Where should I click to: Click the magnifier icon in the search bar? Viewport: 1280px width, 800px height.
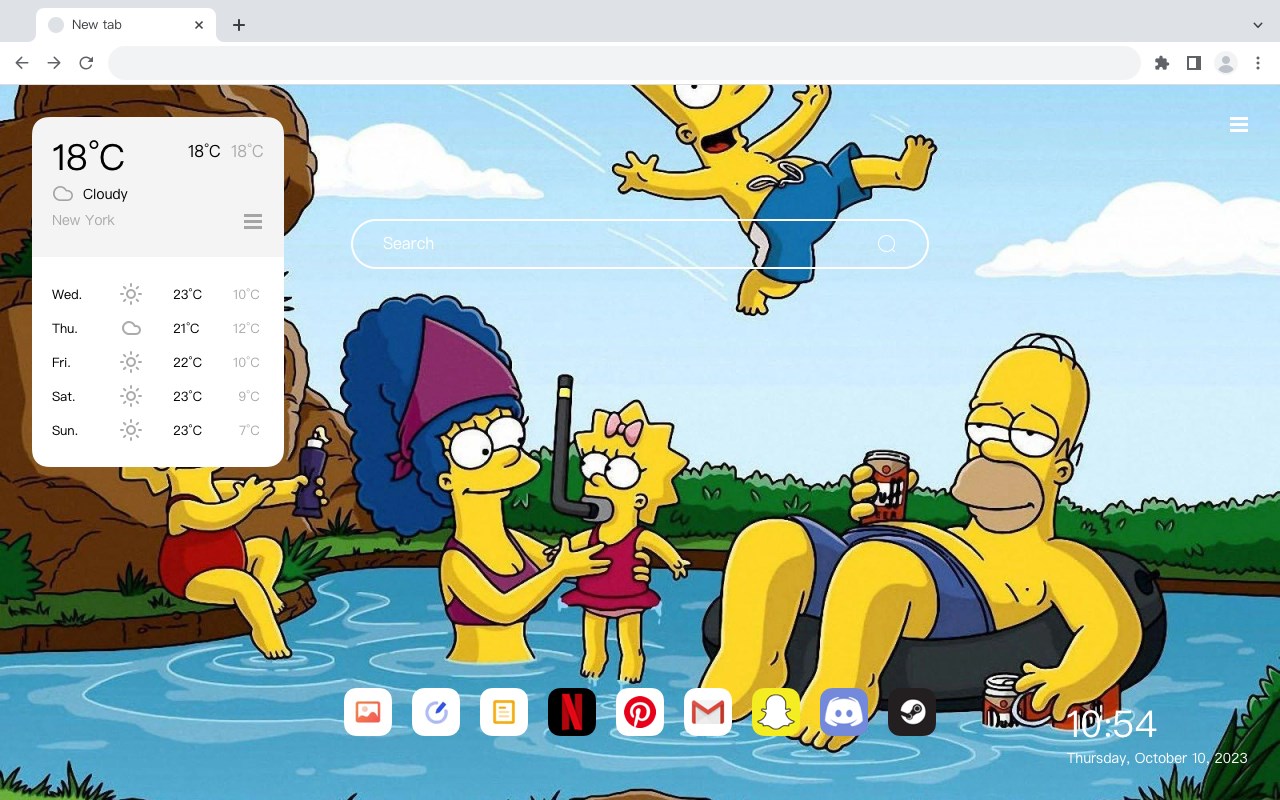coord(886,244)
